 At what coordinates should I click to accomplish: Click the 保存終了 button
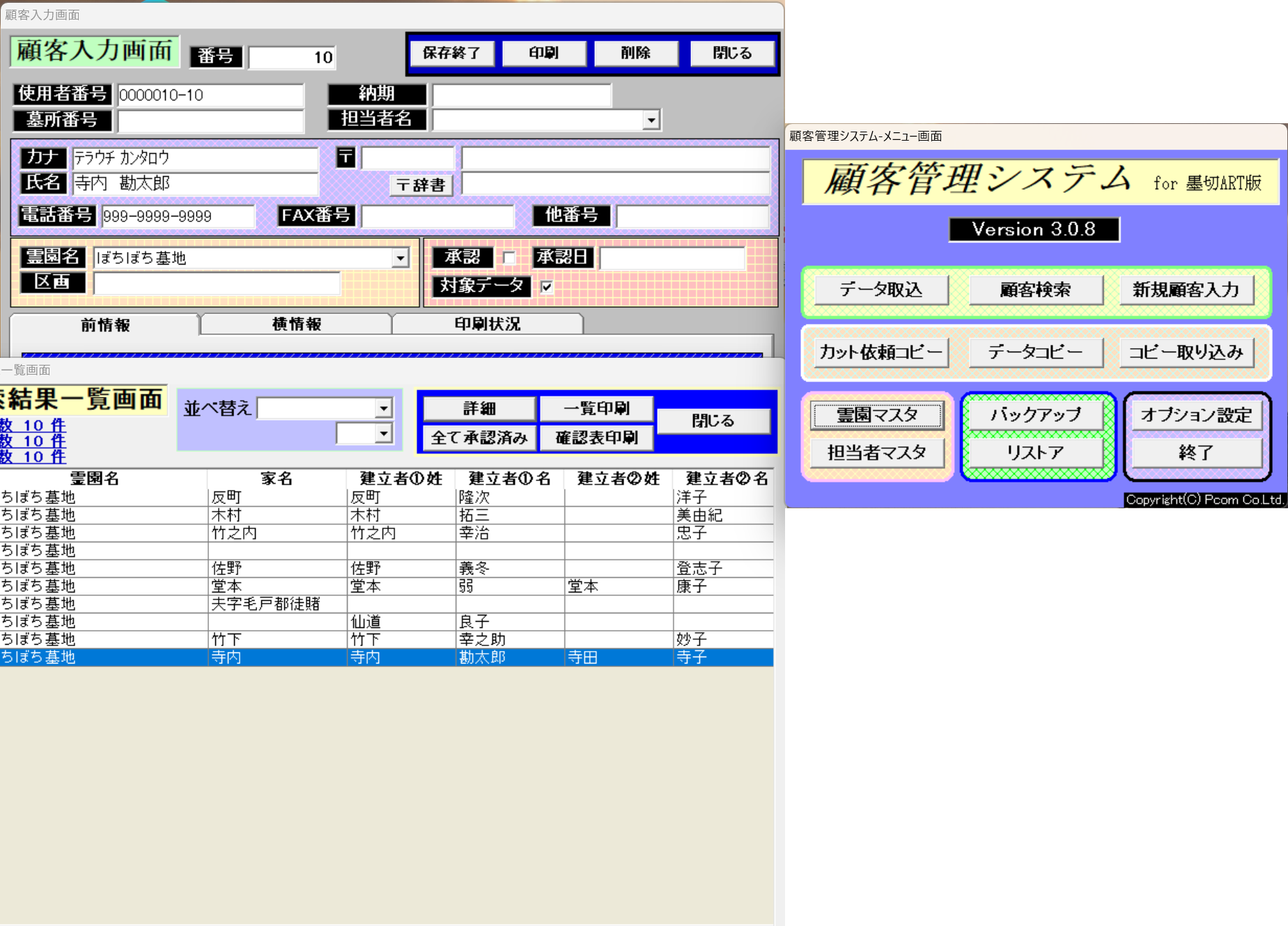452,53
